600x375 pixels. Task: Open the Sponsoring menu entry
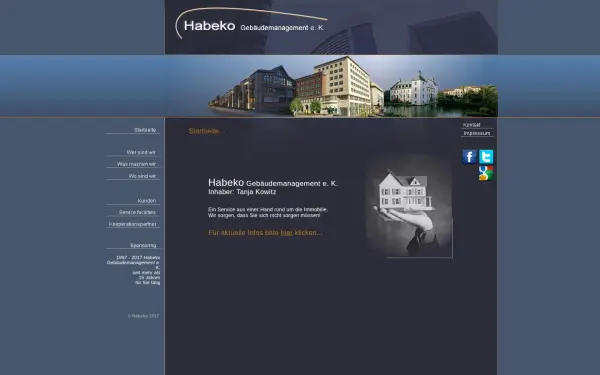point(143,245)
